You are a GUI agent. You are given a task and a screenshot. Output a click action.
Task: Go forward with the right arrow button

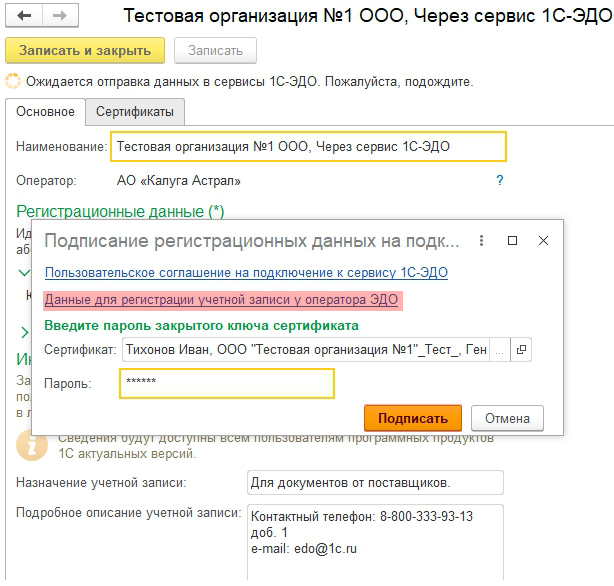[60, 15]
